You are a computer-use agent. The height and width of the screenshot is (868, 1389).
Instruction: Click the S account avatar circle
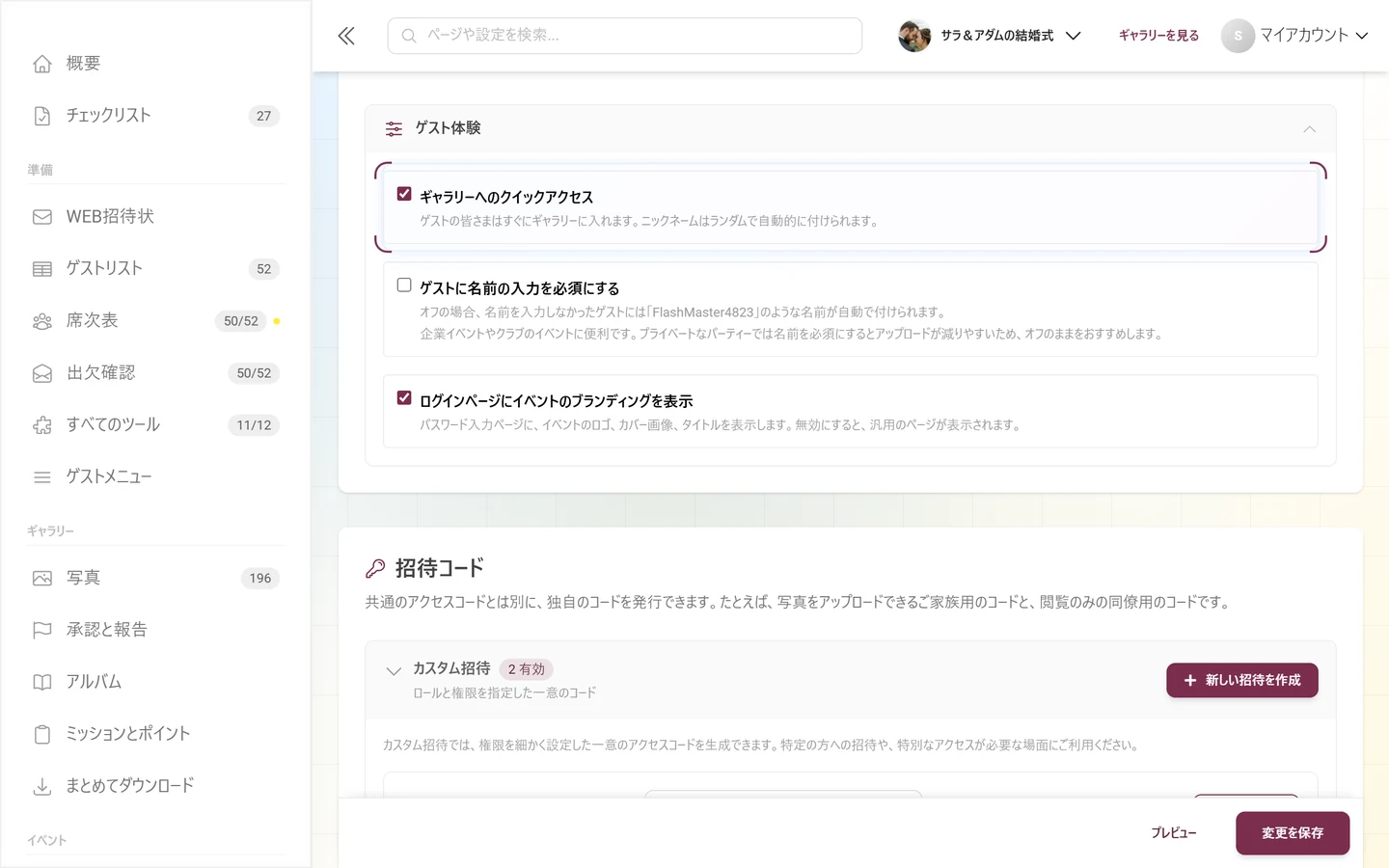[x=1238, y=36]
